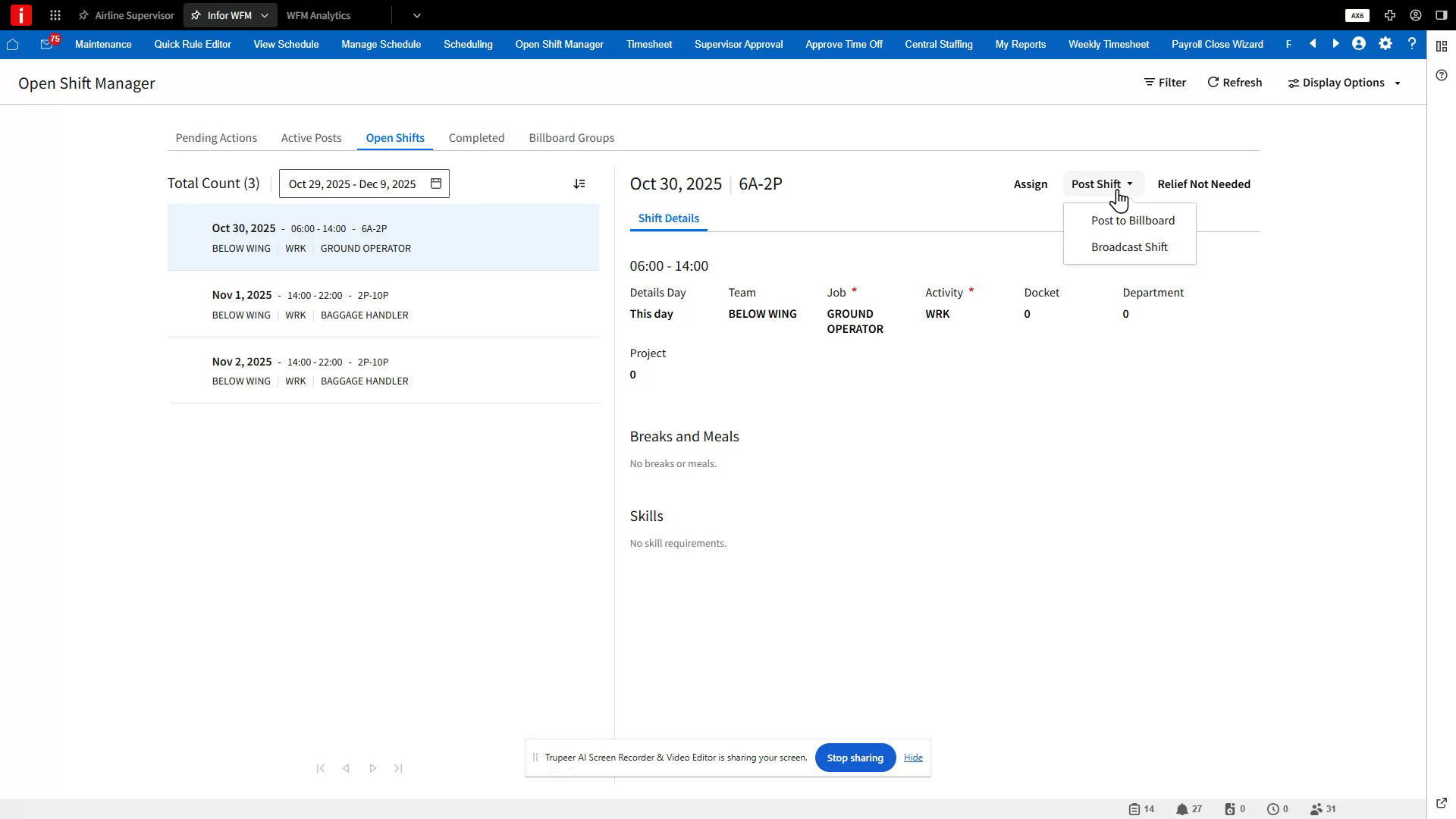Expand the Display Options dropdown
Viewport: 1456px width, 819px height.
1344,82
